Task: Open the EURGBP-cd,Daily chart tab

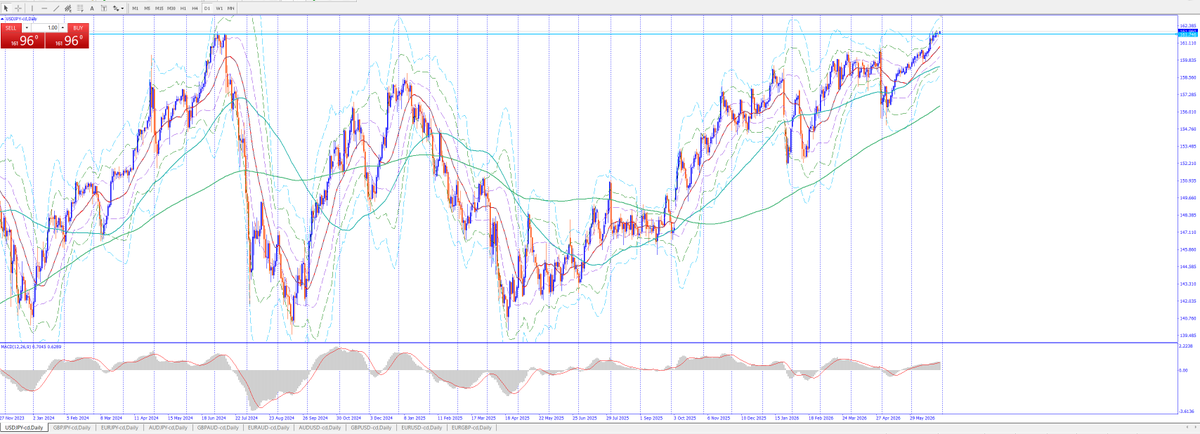Action: [x=471, y=427]
